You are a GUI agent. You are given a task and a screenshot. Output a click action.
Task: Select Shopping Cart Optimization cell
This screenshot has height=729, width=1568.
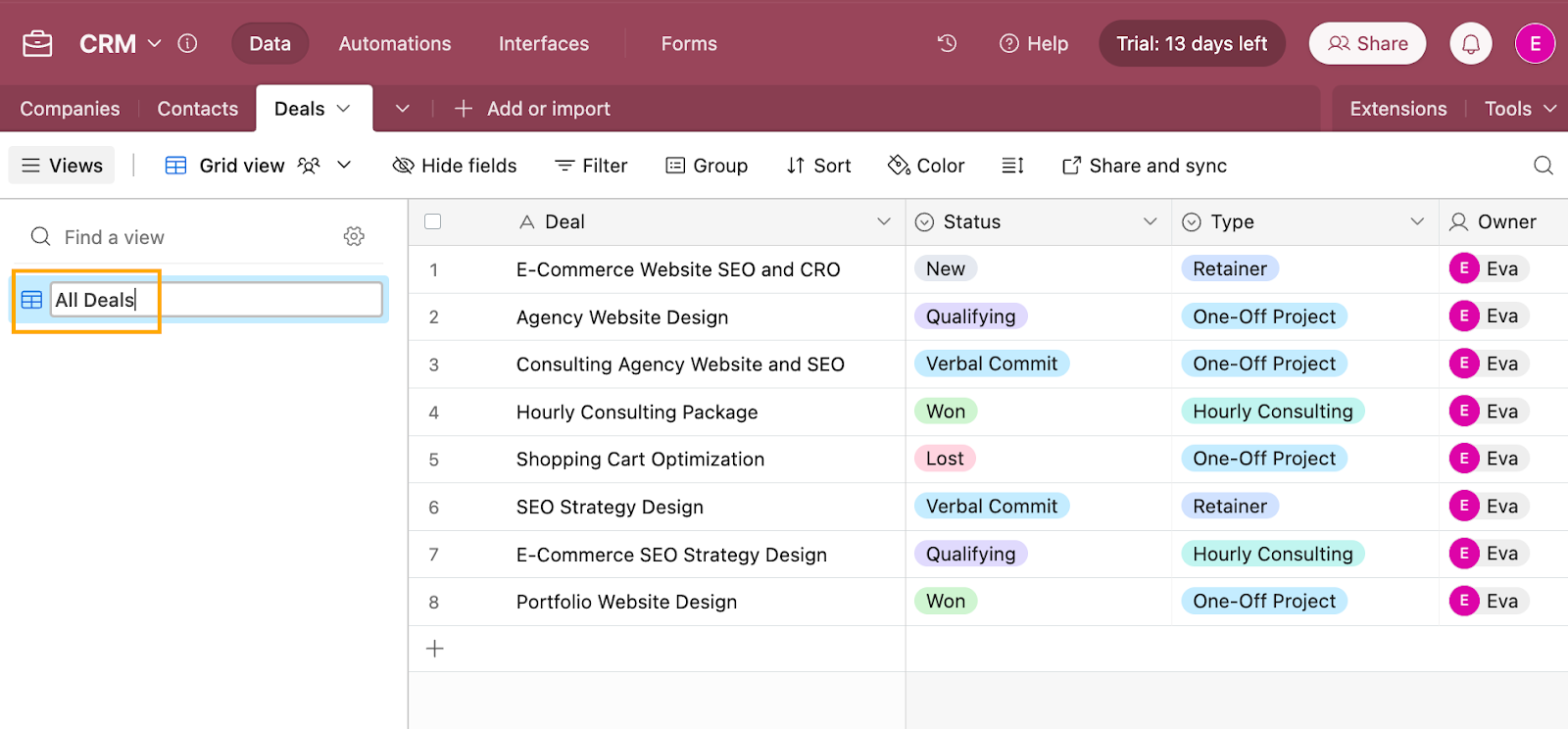click(x=640, y=459)
